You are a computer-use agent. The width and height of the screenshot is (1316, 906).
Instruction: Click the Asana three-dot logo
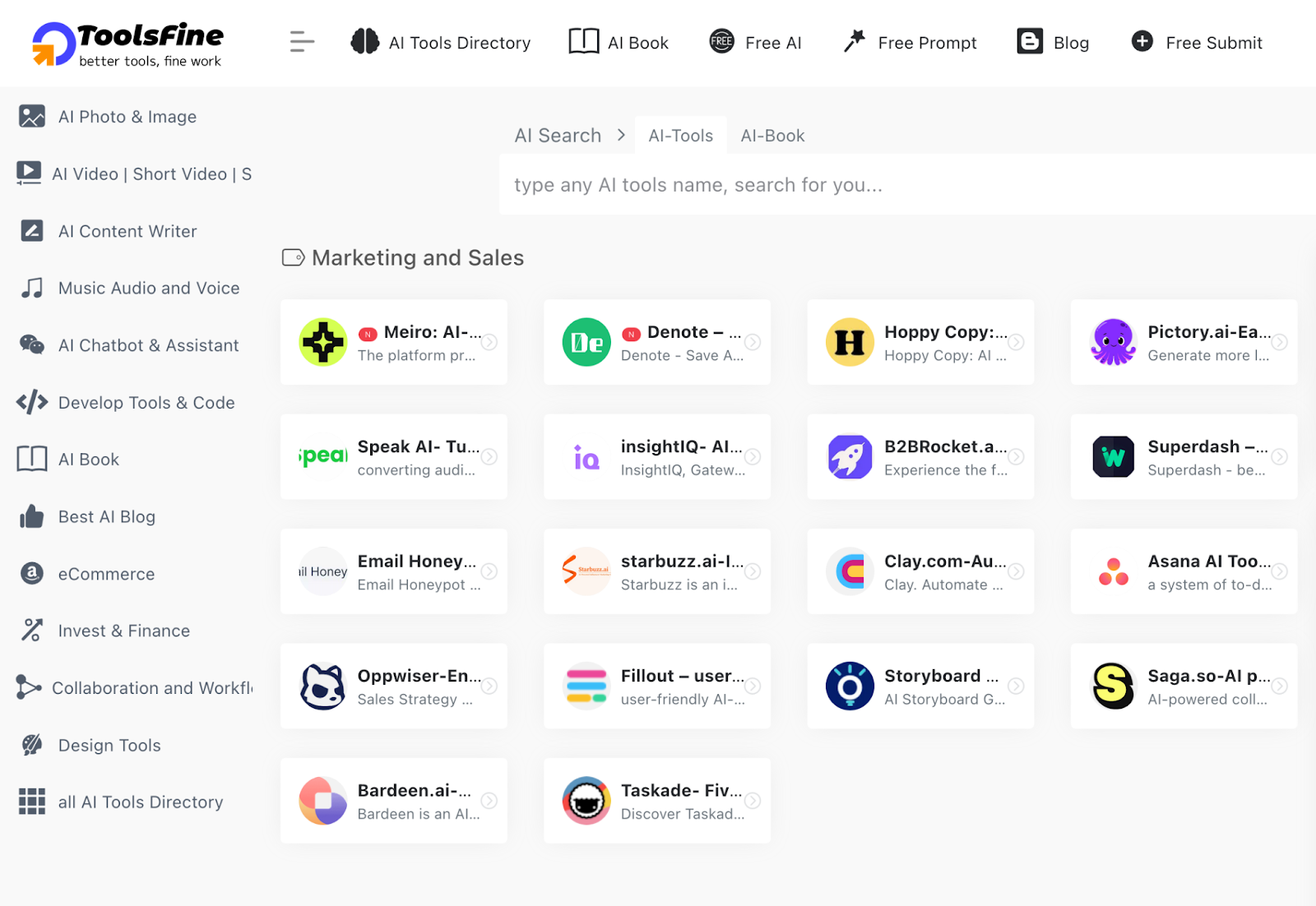[1114, 571]
